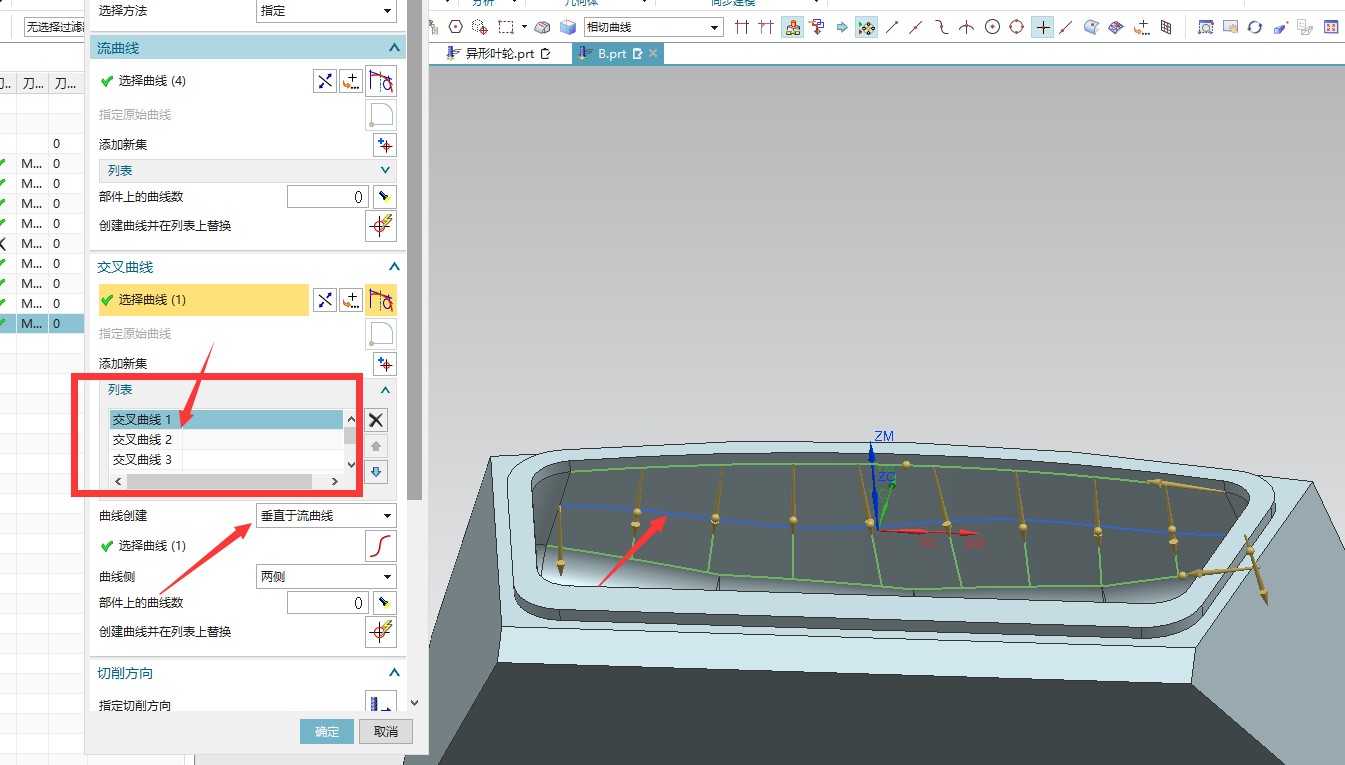Click the flashlight icon in 交叉曲线 部件上的曲线数 row

pyautogui.click(x=385, y=603)
